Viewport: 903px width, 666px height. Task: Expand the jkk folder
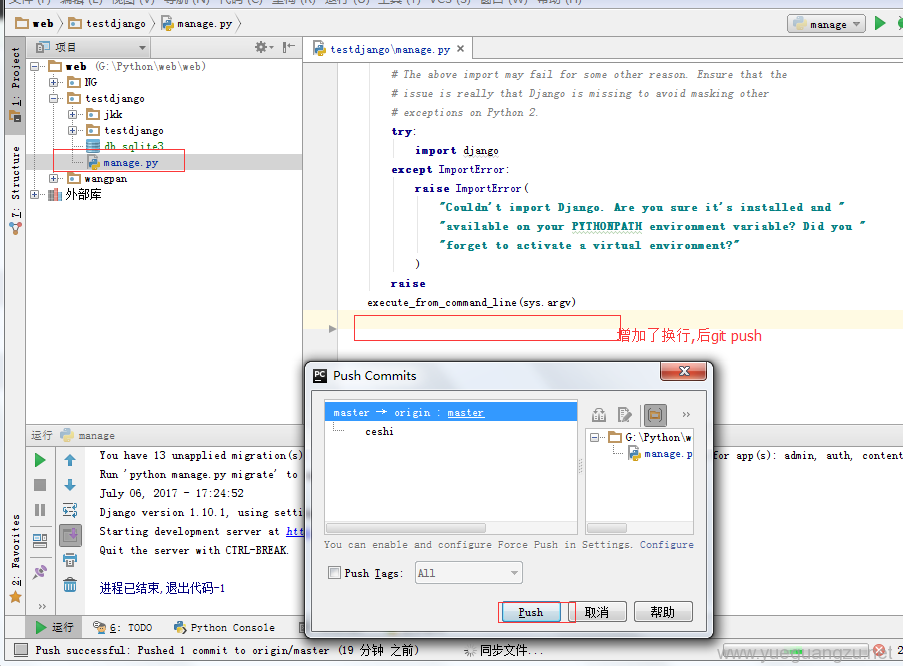coord(73,115)
